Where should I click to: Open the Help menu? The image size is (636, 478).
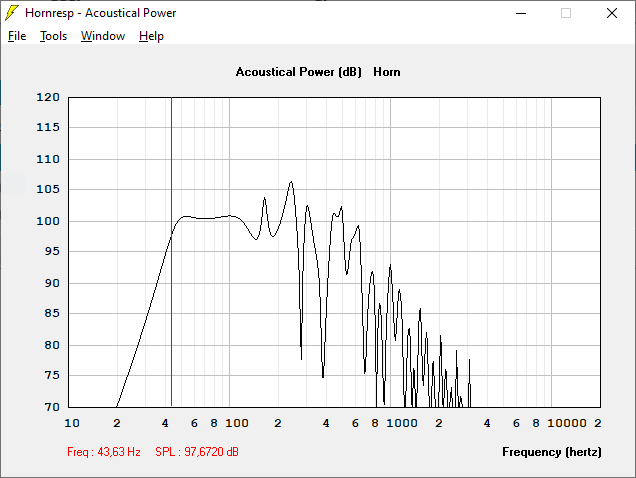(x=151, y=36)
